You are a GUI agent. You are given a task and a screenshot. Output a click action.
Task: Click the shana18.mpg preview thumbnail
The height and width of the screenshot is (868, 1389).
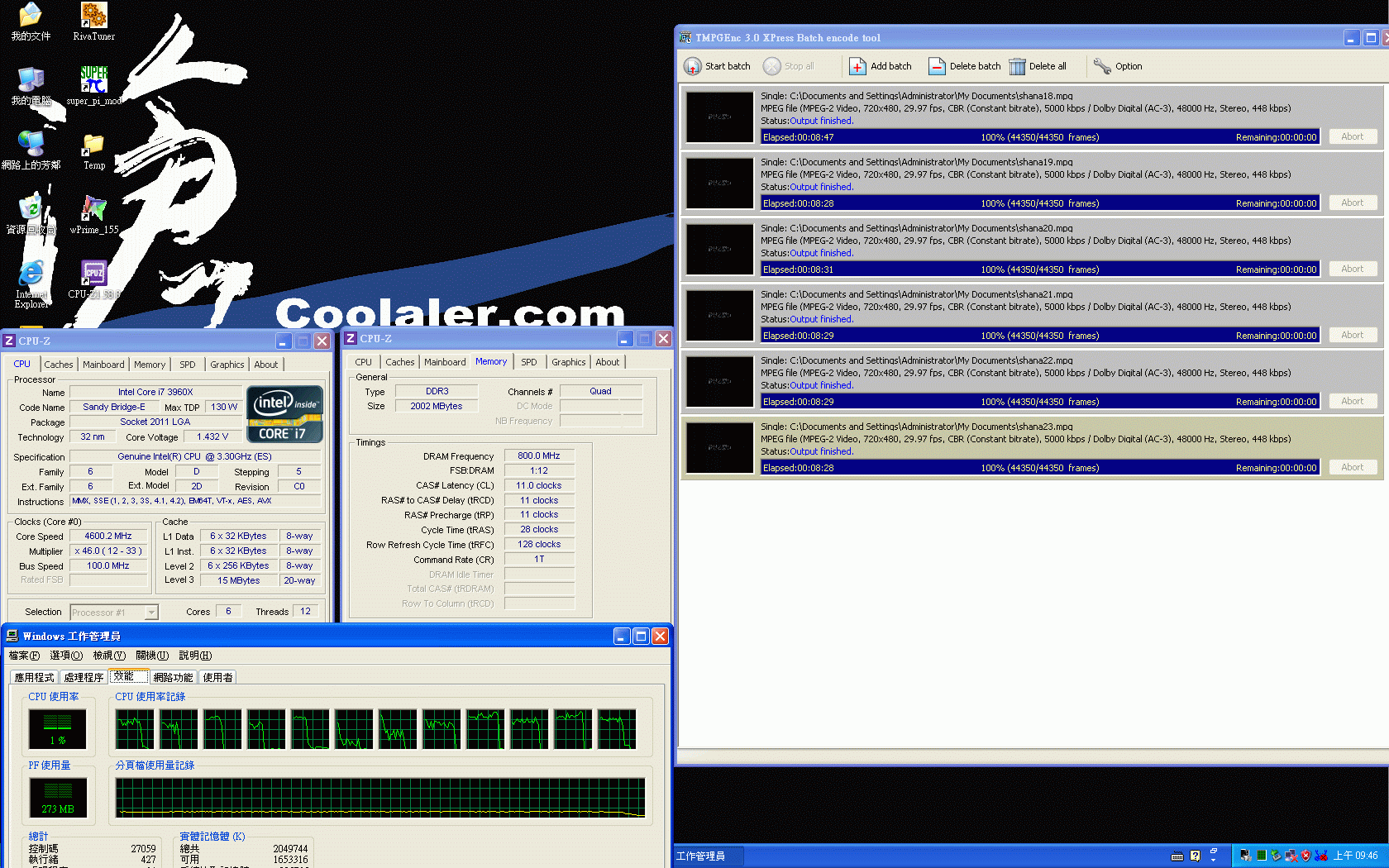720,117
